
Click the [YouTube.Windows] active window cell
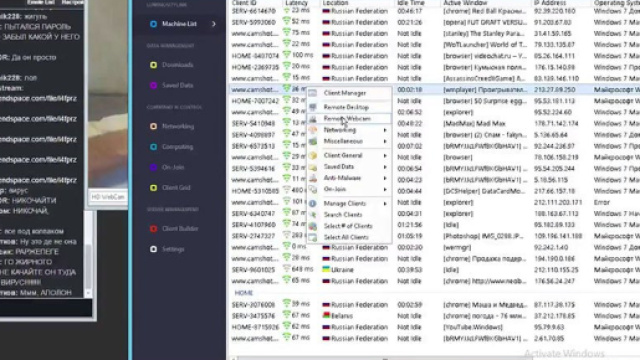473,327
